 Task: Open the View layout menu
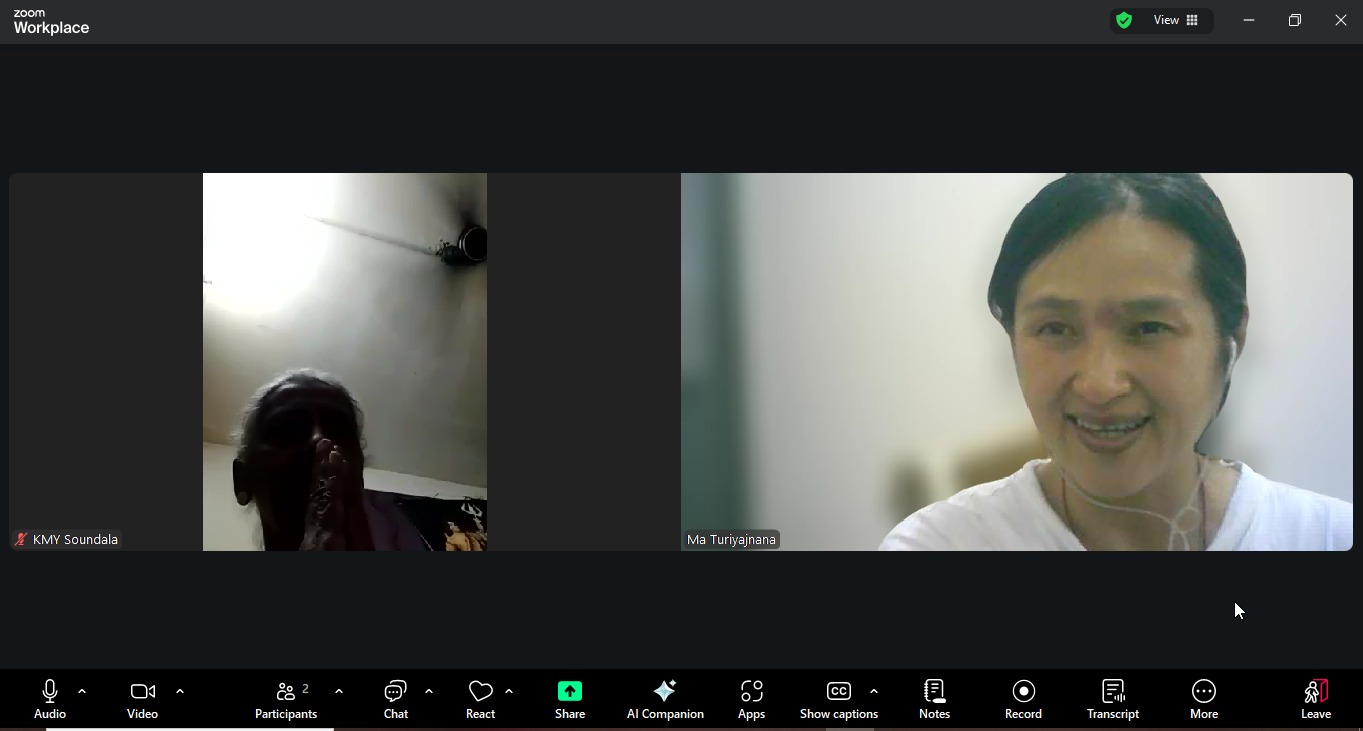1176,20
